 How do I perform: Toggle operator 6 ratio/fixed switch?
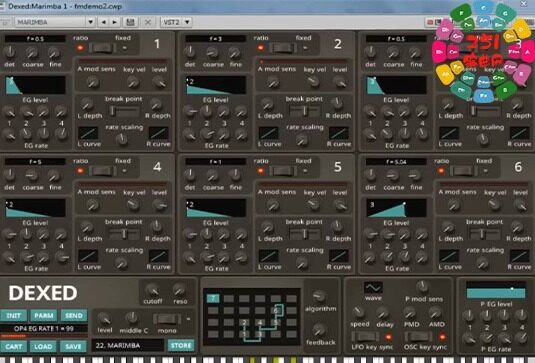pos(463,170)
